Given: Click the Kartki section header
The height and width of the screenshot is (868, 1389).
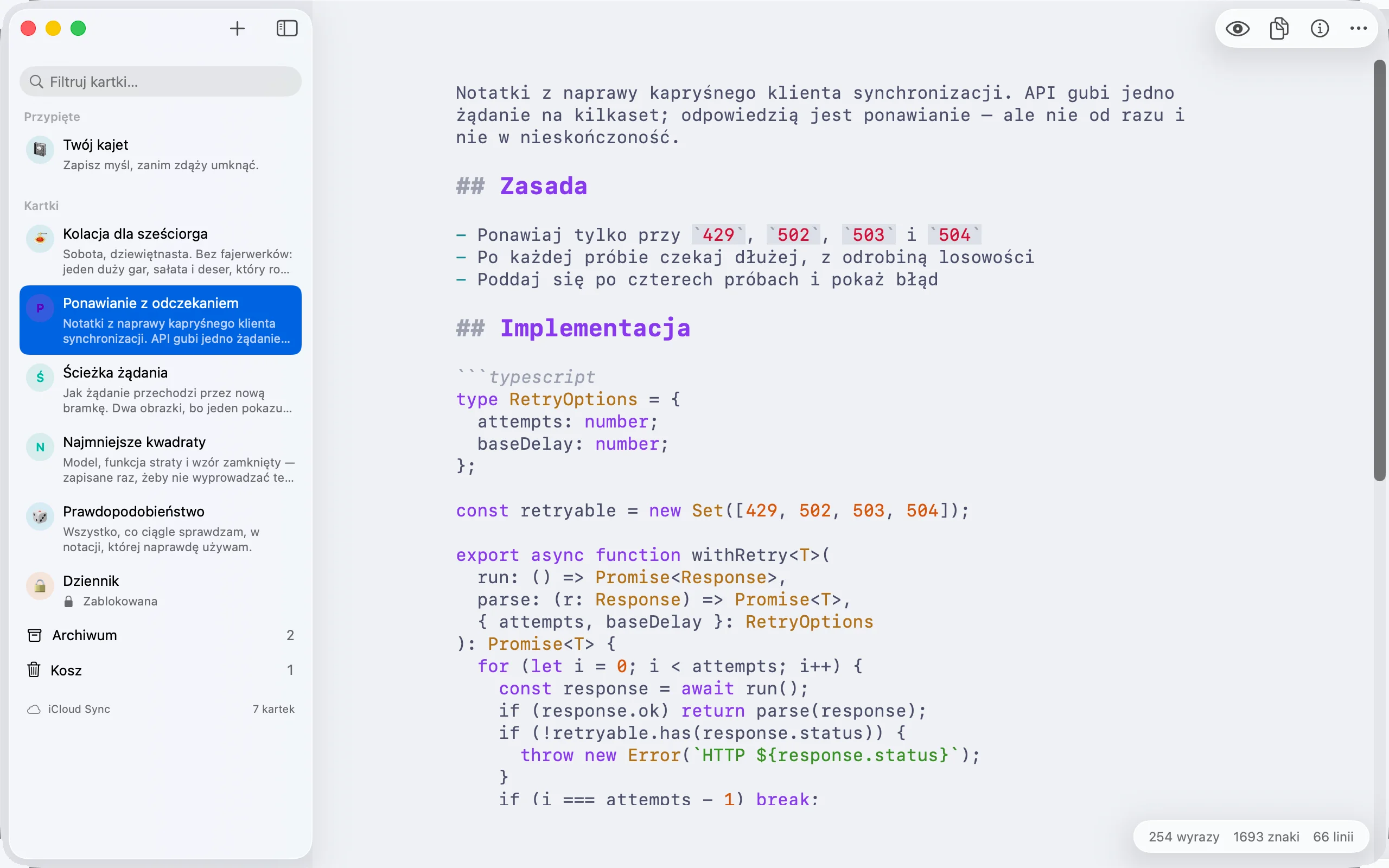Looking at the screenshot, I should pyautogui.click(x=41, y=206).
